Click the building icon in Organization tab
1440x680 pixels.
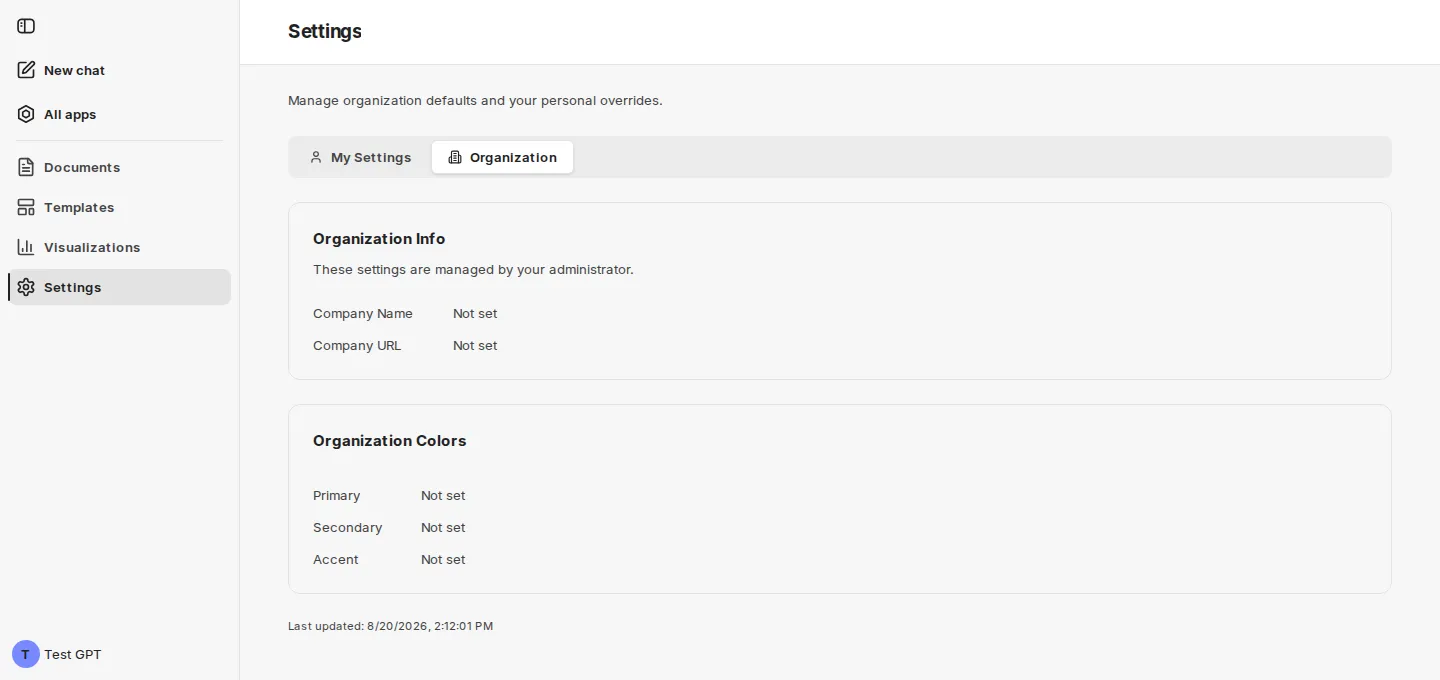click(x=455, y=157)
